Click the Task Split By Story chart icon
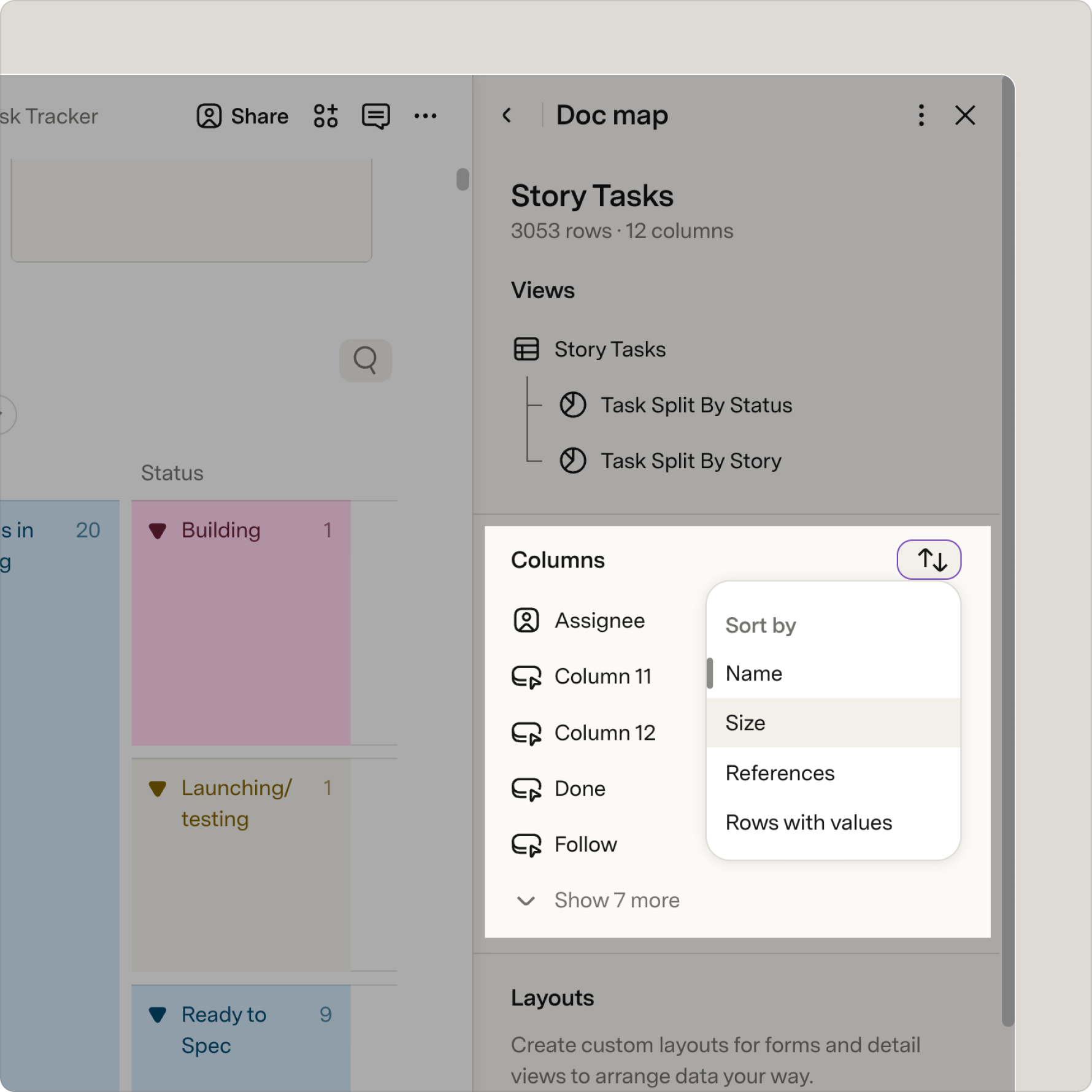This screenshot has width=1092, height=1092. pos(573,461)
